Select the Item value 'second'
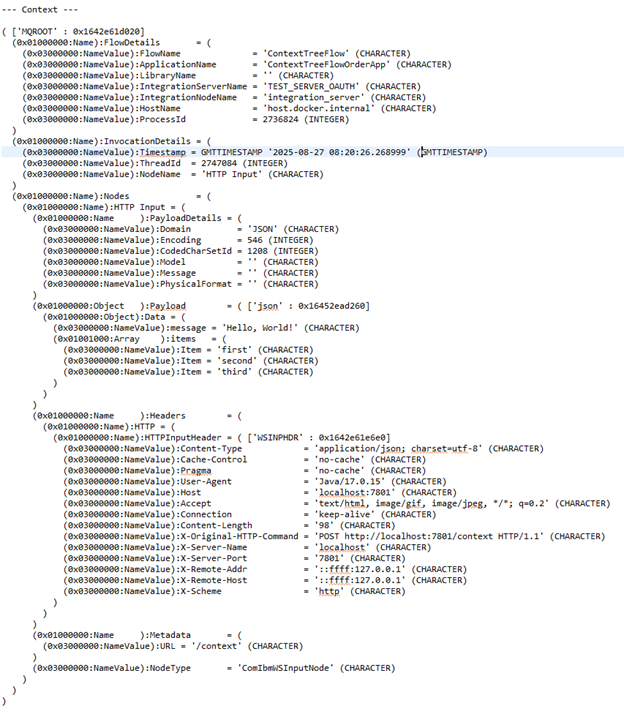624x714 pixels. [x=237, y=361]
